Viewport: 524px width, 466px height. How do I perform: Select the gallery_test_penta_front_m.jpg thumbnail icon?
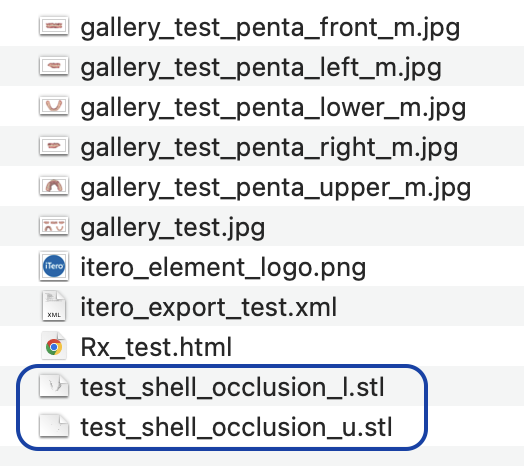tap(54, 26)
